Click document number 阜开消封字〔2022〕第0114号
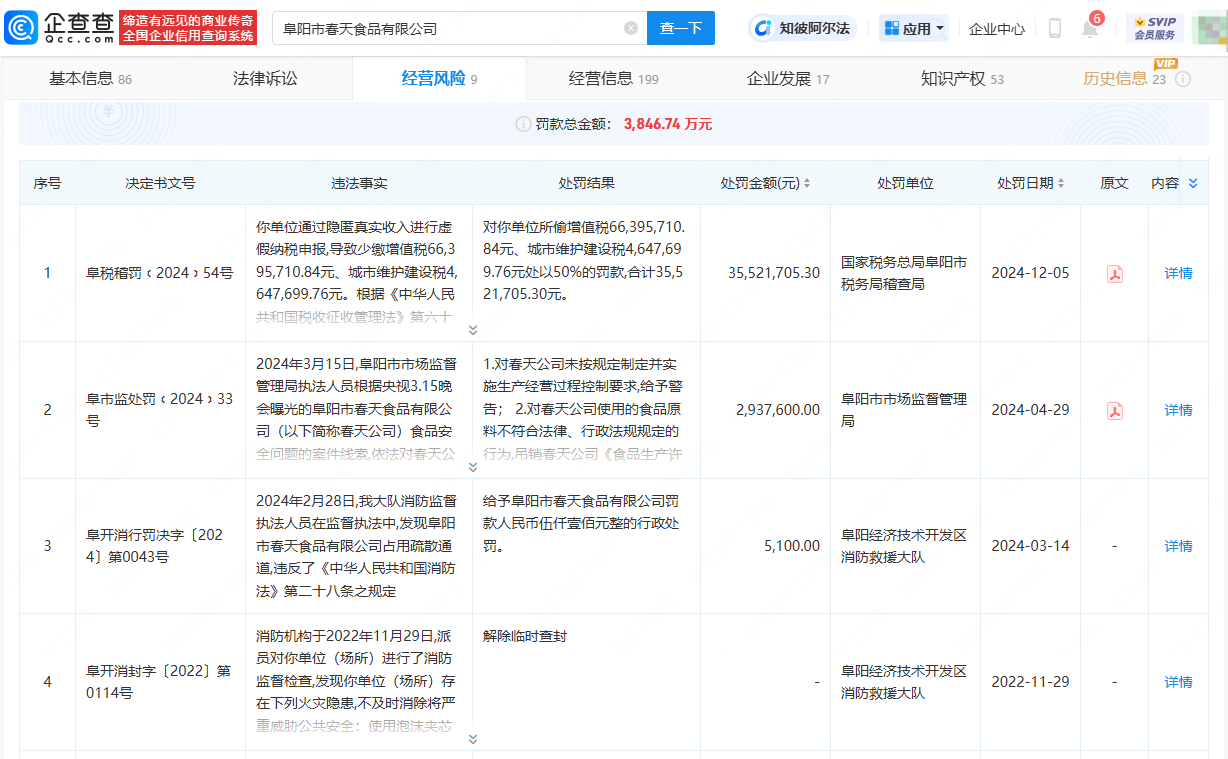This screenshot has width=1228, height=759. 160,682
